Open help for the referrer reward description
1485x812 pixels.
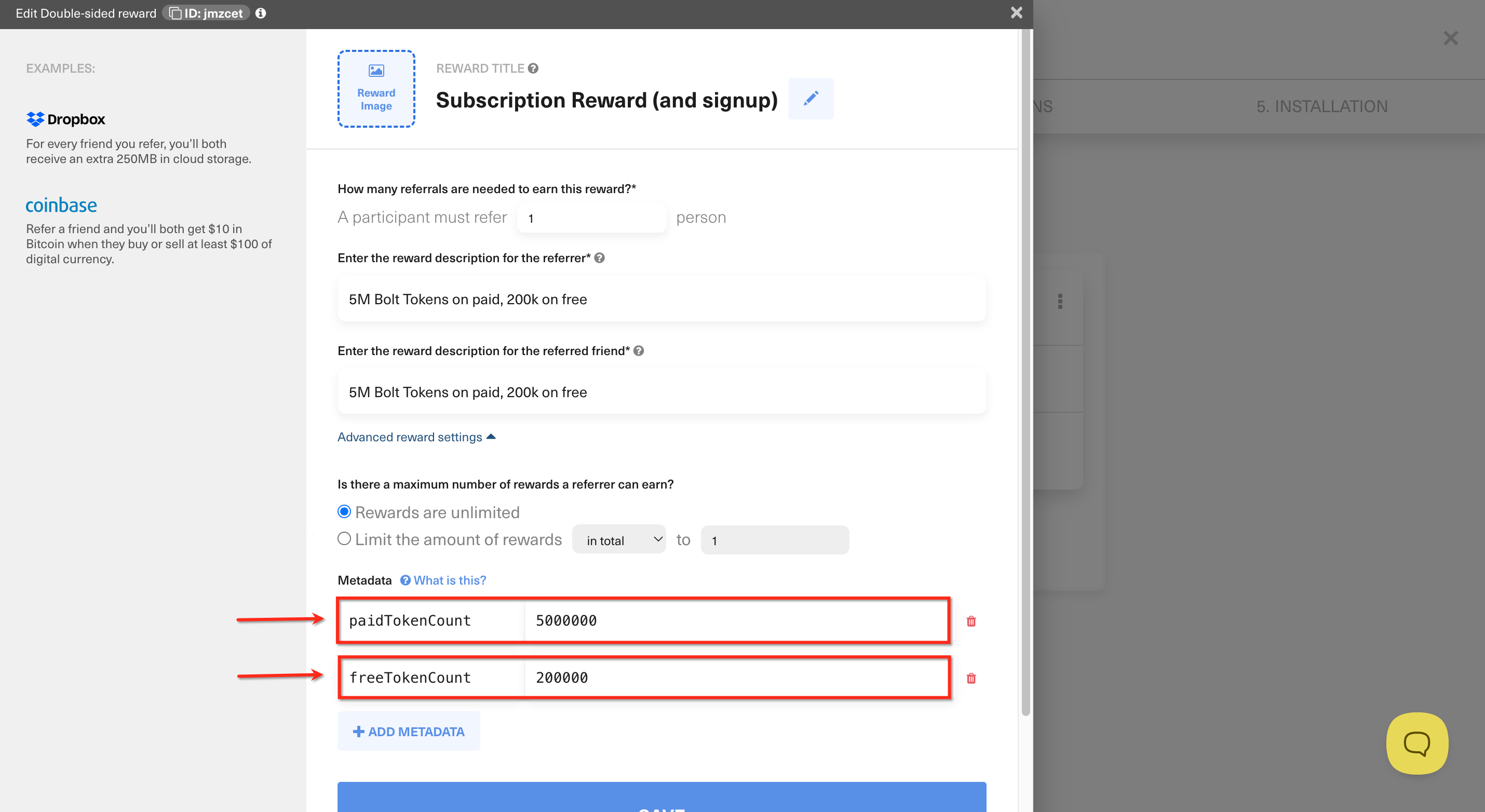point(600,258)
